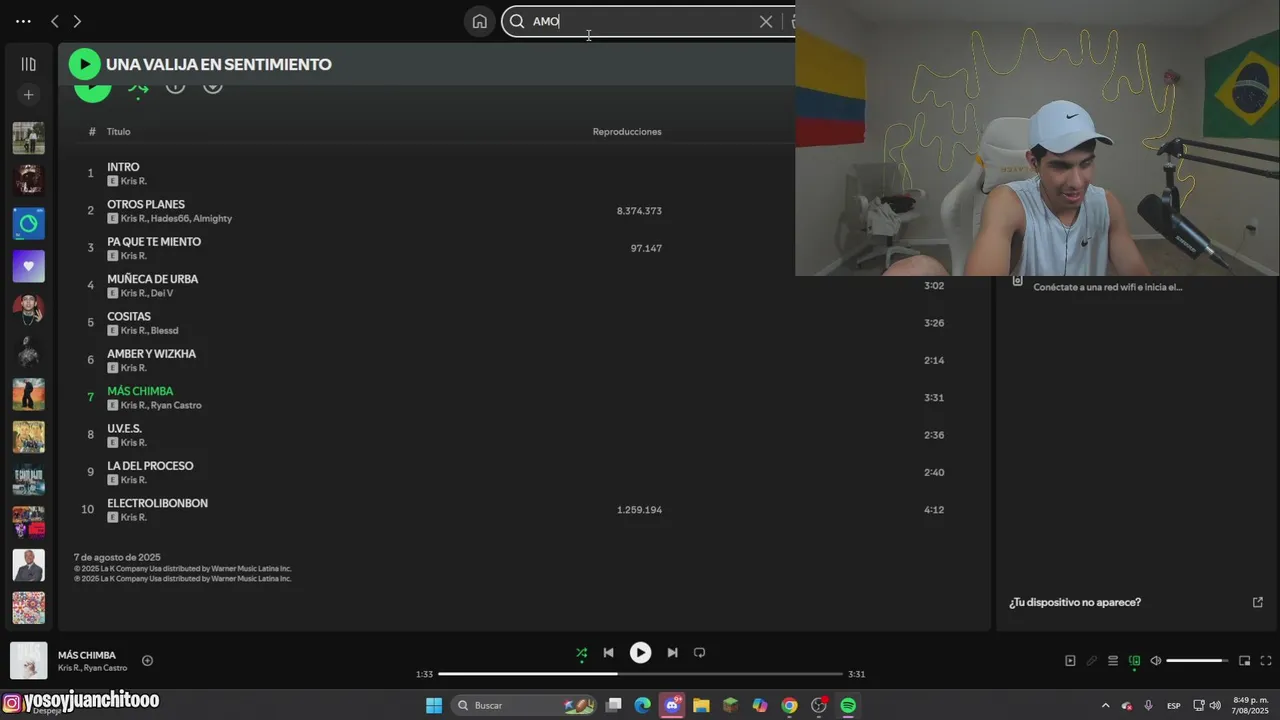Open Discord from the taskbar
Screen dimensions: 1280x720
672,705
